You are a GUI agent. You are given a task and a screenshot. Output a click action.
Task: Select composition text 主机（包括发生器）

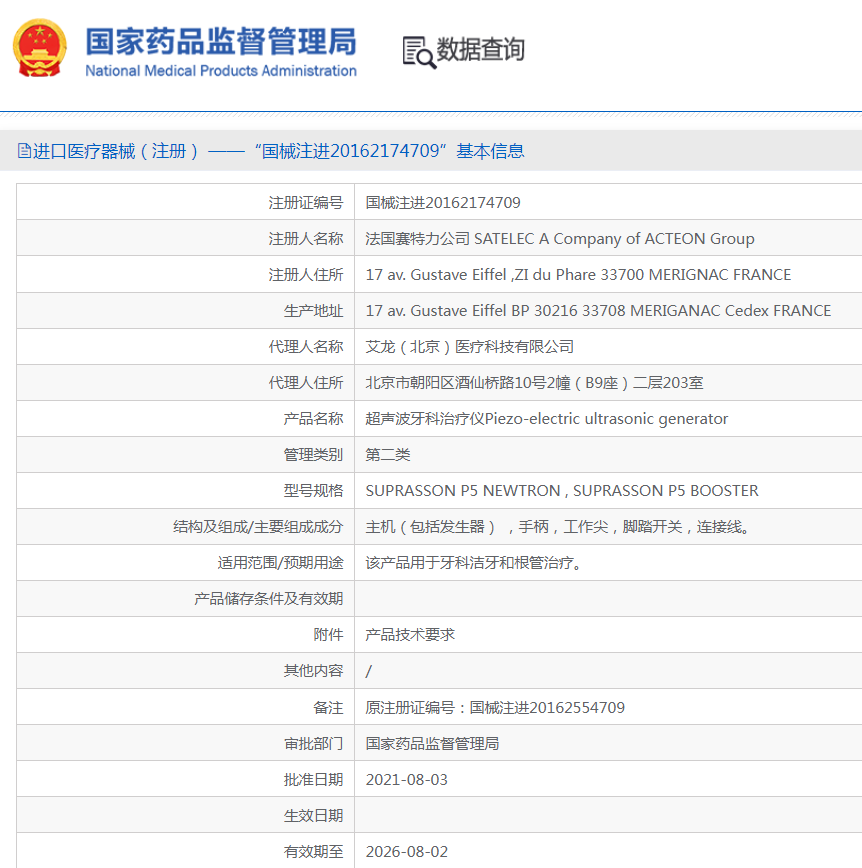(559, 526)
